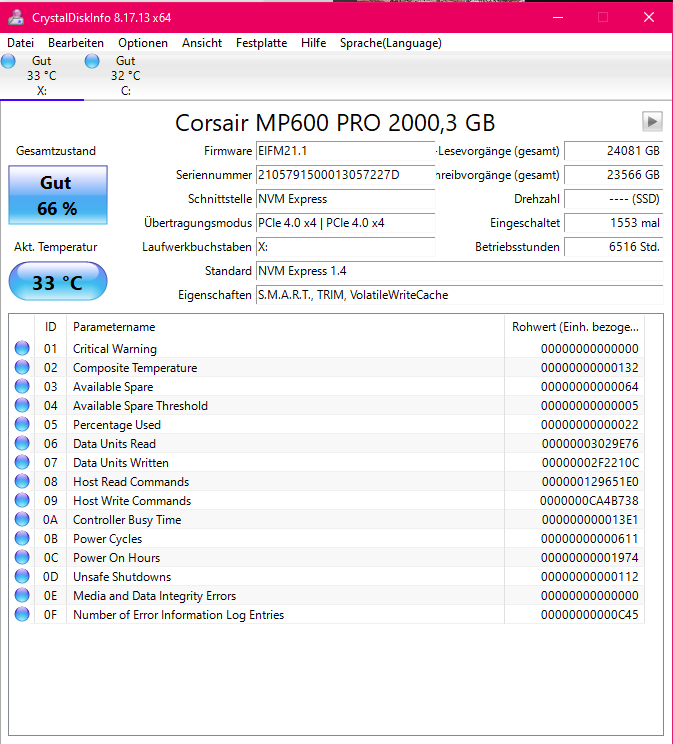This screenshot has height=744, width=673.
Task: Select the status orb for Error Information Log Entries
Action: coord(22,614)
